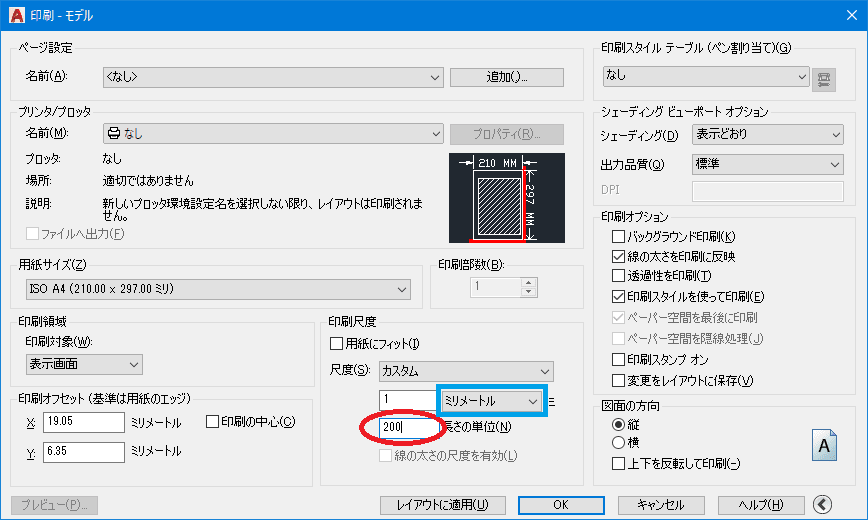This screenshot has height=520, width=868.
Task: Click the X offset input field
Action: point(76,422)
